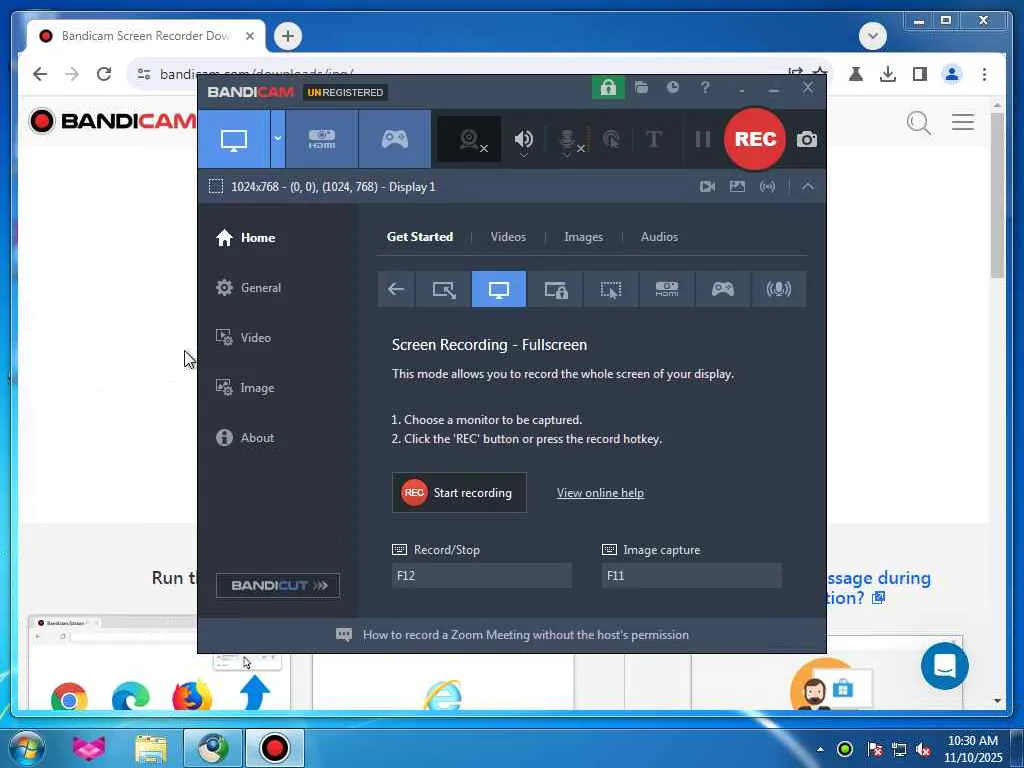
Task: Open Chrome downloads icon
Action: click(888, 74)
